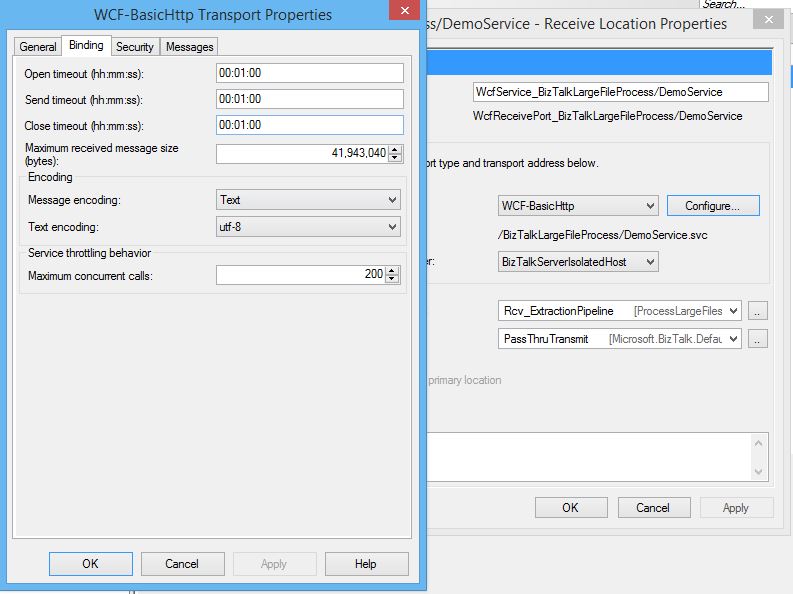Click the receive location name field
The height and width of the screenshot is (594, 793).
(621, 92)
